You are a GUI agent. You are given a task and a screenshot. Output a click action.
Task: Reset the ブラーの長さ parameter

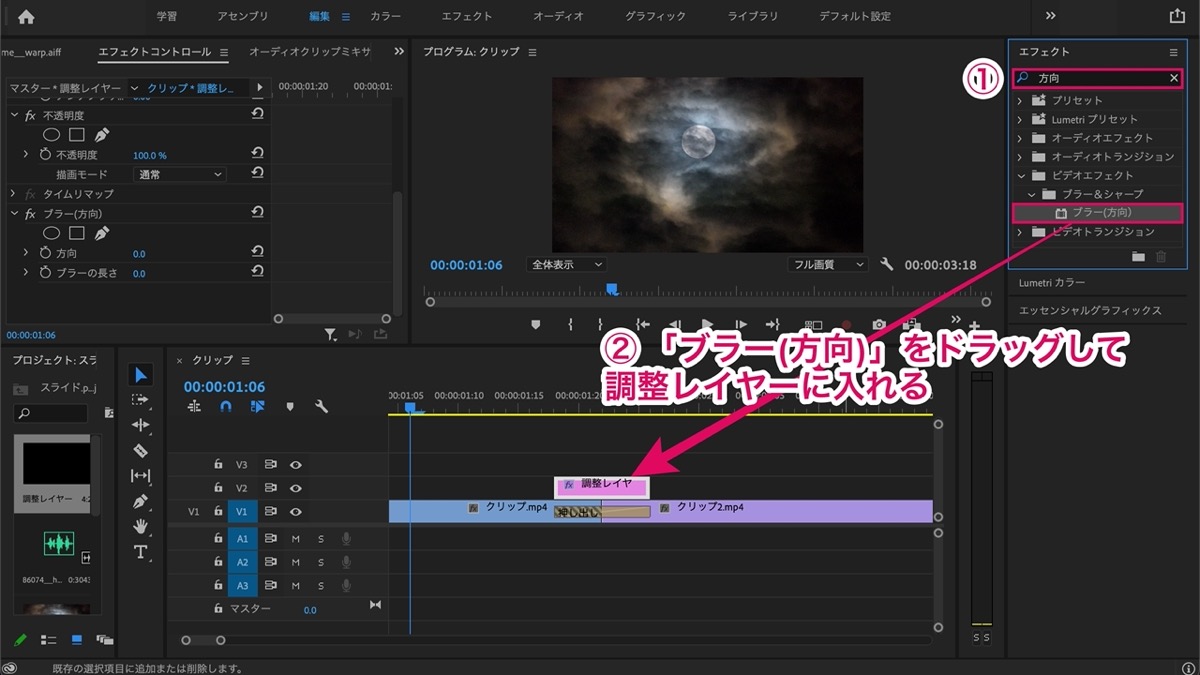(x=257, y=272)
